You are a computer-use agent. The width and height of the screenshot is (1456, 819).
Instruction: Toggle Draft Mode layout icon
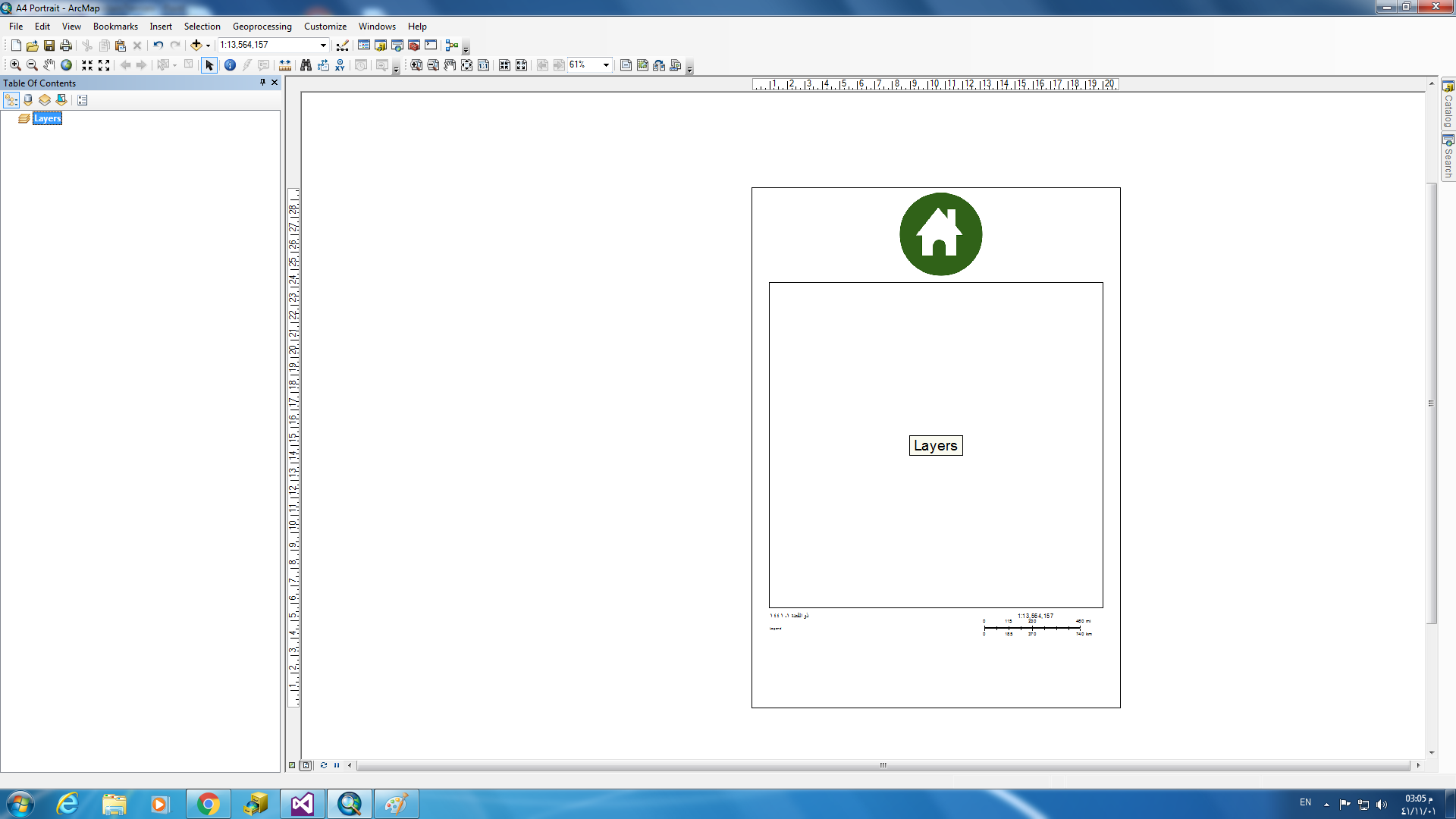pos(626,65)
